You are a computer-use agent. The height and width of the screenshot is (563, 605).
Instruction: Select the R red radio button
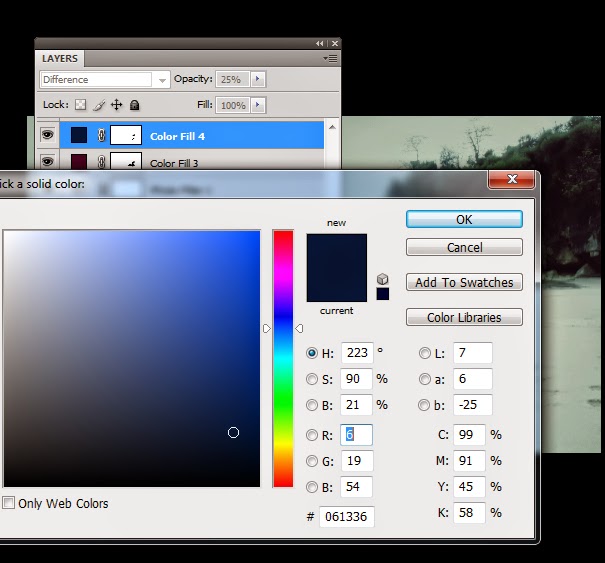[x=312, y=435]
